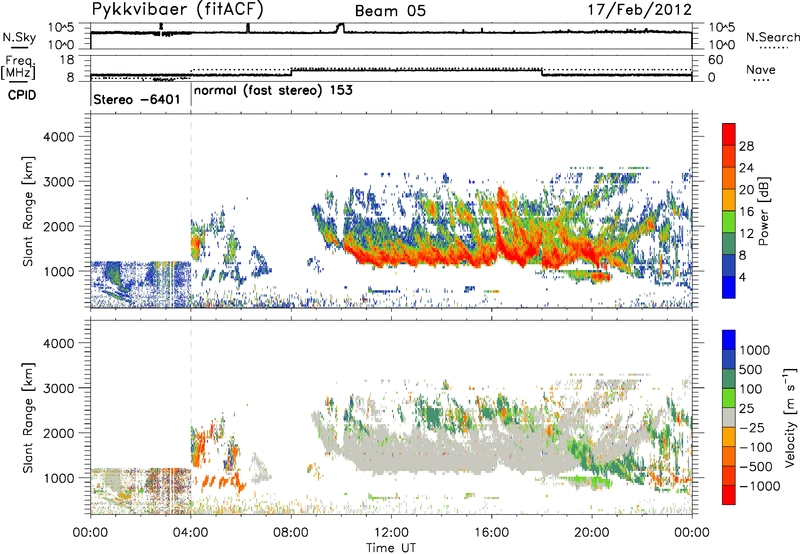Pick the gray -25 to 25 Velocity segment
The height and width of the screenshot is (554, 800).
pos(729,417)
